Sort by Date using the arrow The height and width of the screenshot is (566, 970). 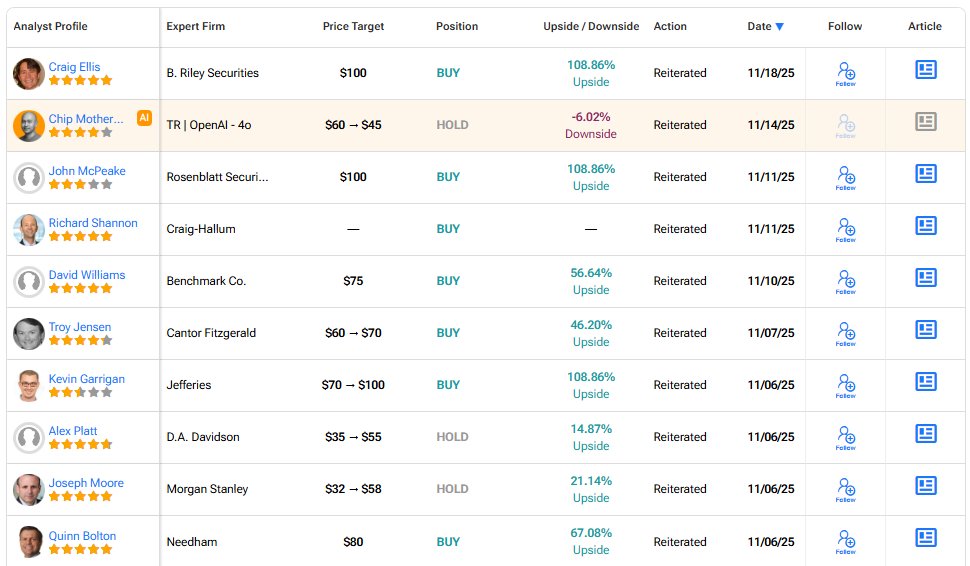click(x=779, y=27)
